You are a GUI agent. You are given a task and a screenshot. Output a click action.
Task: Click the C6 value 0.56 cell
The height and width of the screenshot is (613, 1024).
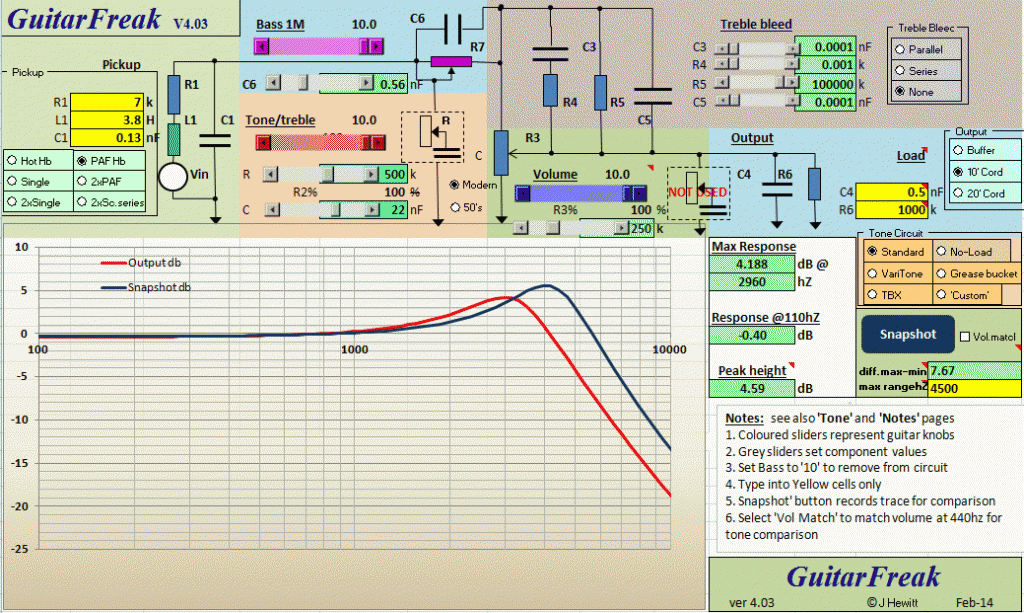391,84
